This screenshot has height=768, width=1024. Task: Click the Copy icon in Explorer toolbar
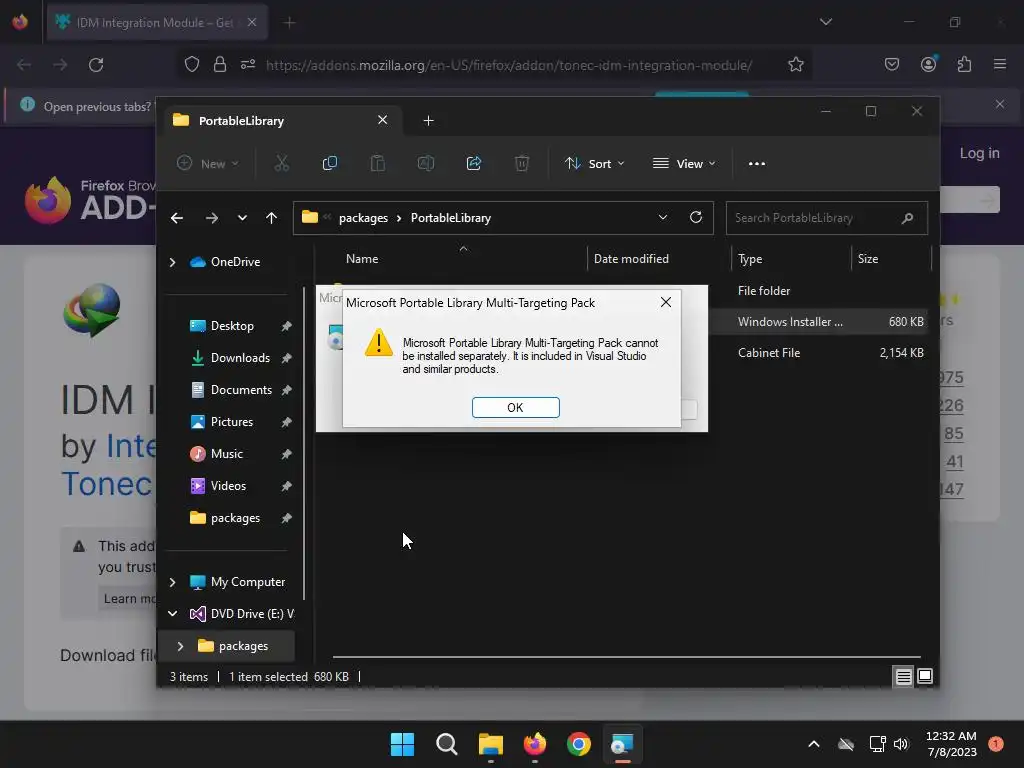(x=330, y=163)
